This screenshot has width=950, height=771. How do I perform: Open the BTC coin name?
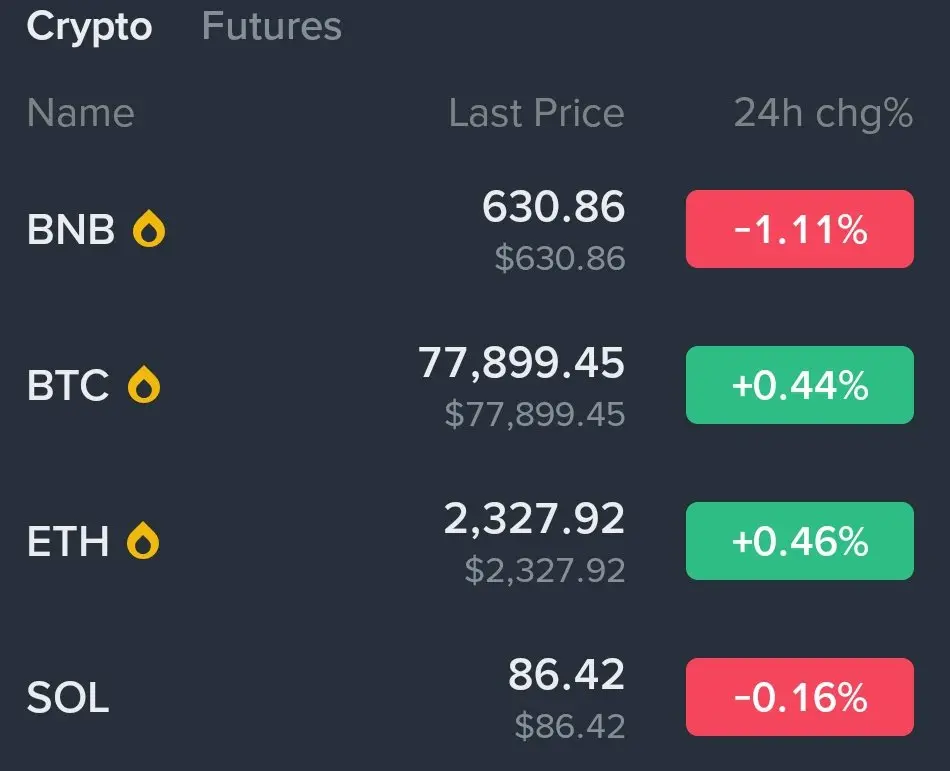point(68,385)
